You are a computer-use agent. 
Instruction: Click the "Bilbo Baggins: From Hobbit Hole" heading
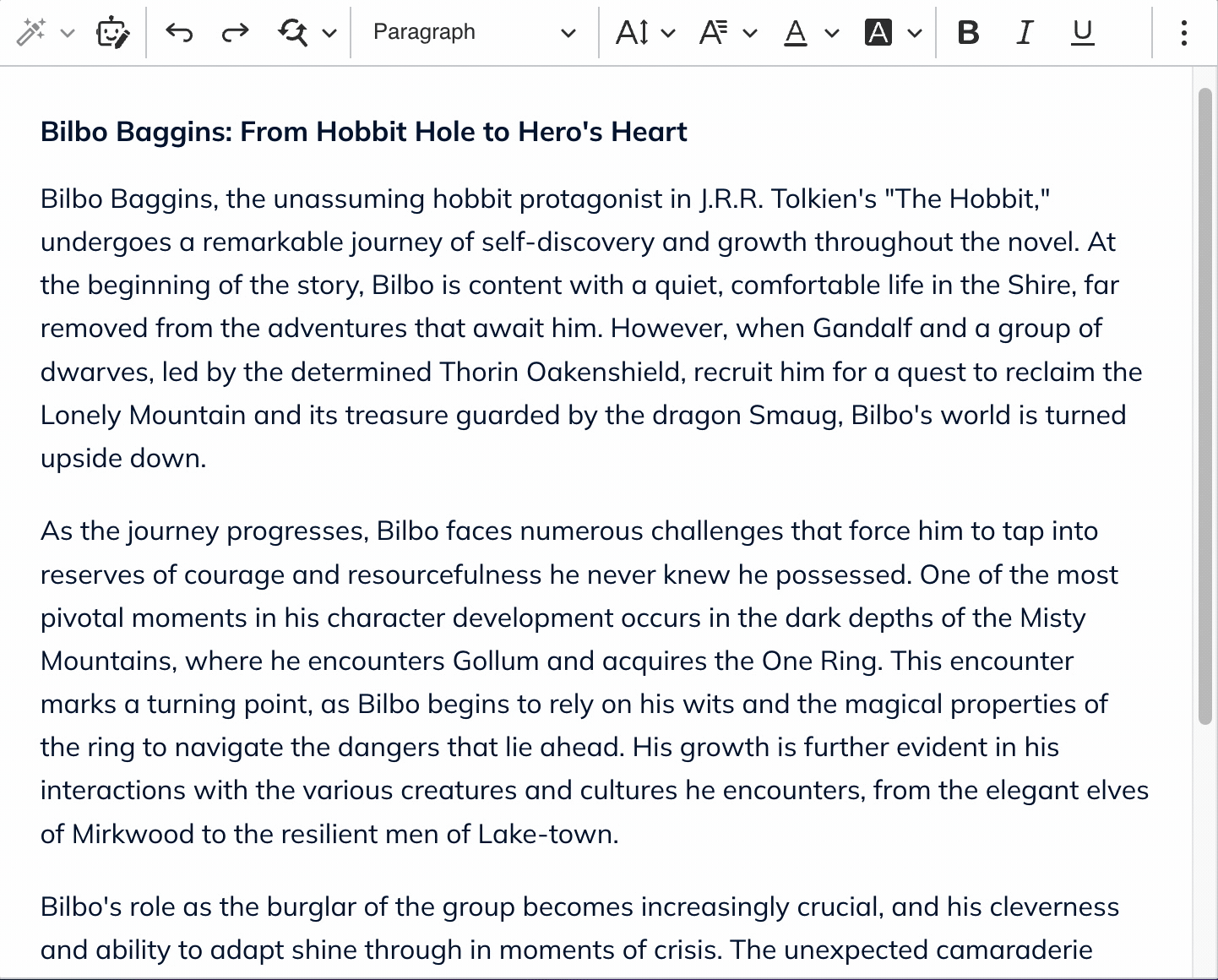pyautogui.click(x=363, y=132)
